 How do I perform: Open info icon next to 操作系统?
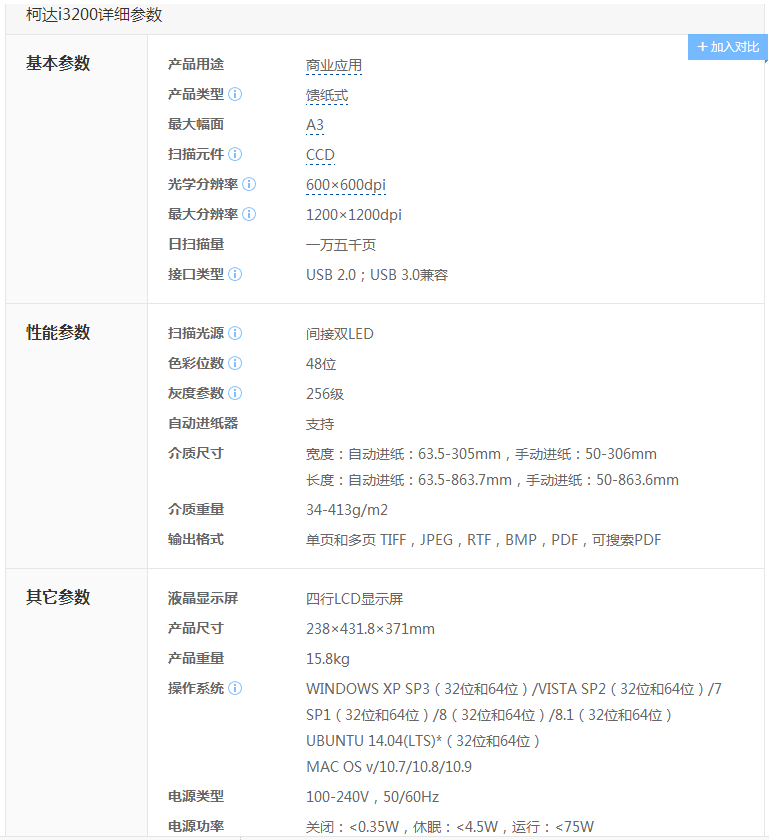[x=235, y=688]
